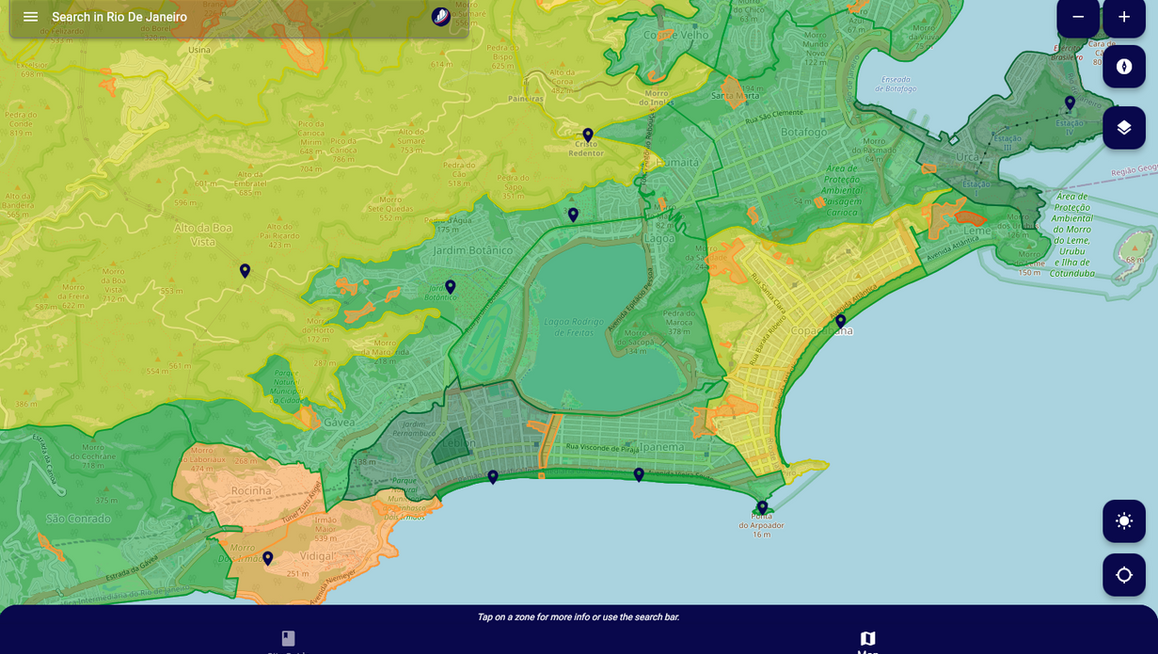Select the Cristo Redentor map pin

[588, 135]
